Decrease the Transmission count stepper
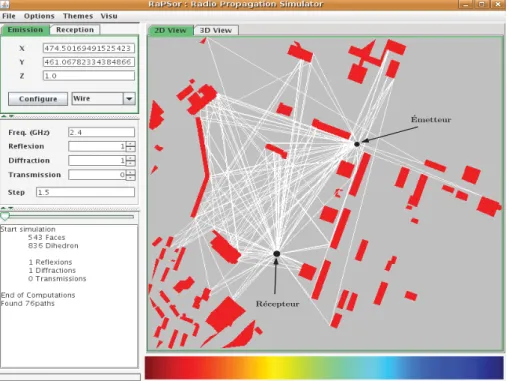Viewport: 509px width, 381px height. 131,177
